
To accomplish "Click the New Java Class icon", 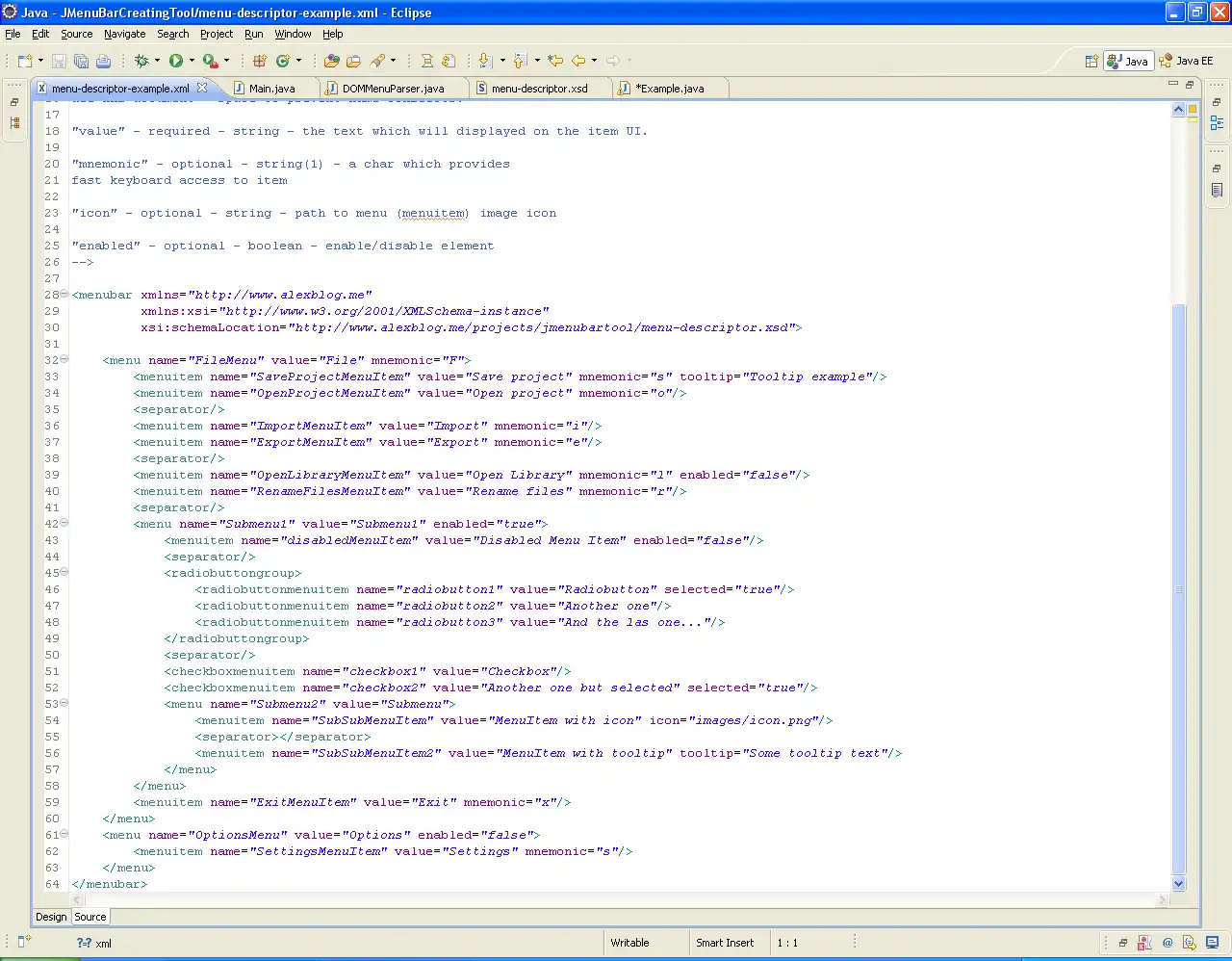I will (x=283, y=61).
